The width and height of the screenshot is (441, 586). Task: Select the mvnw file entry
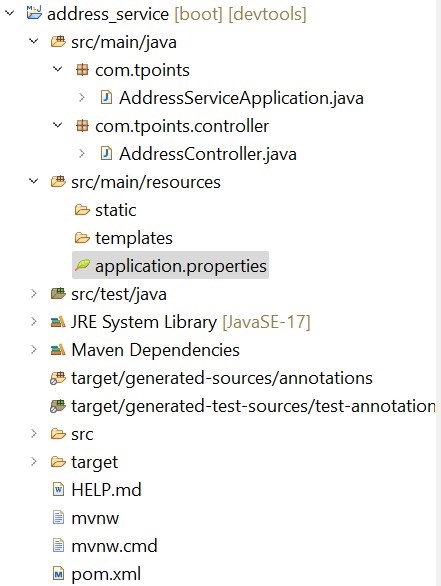(86, 518)
